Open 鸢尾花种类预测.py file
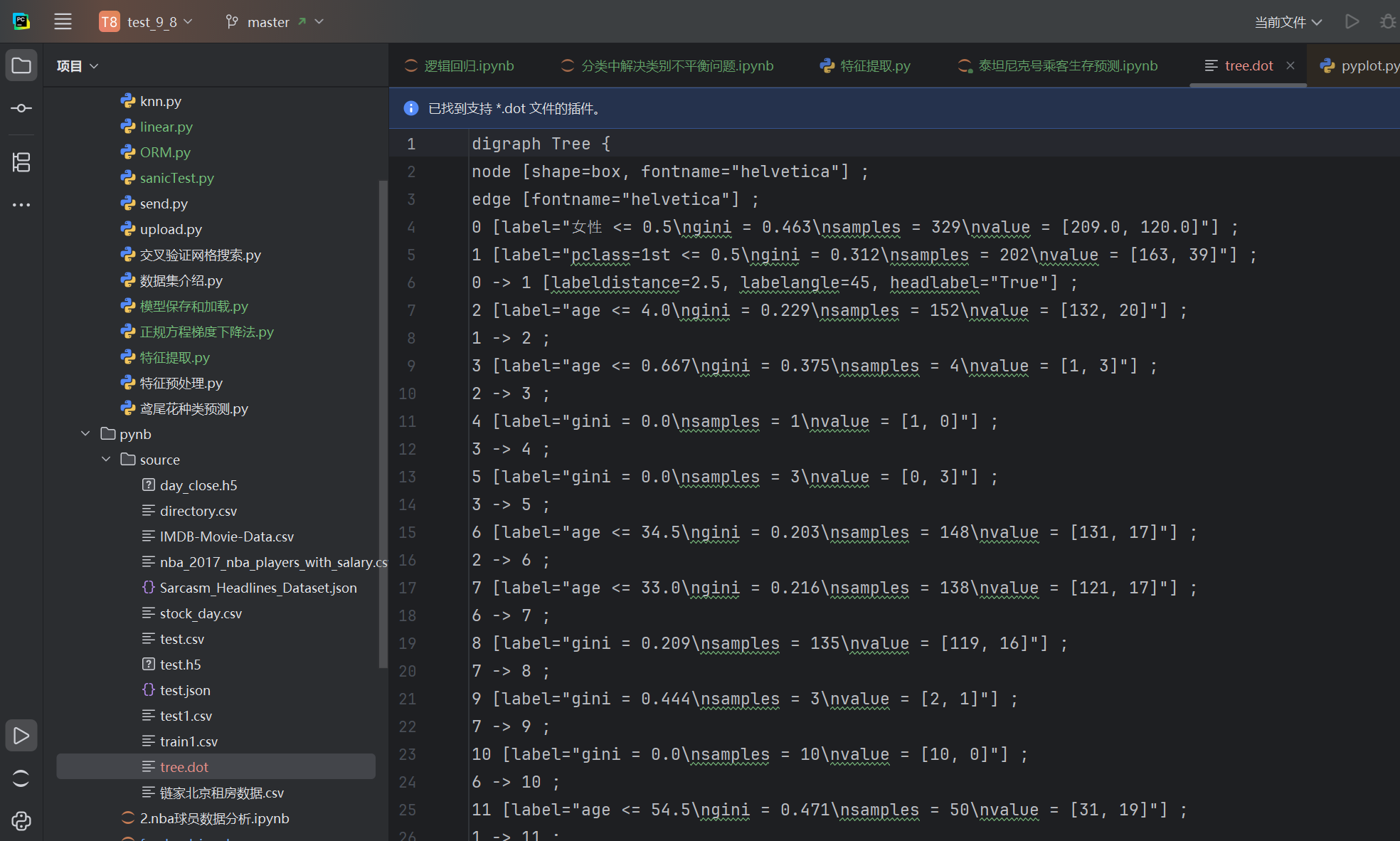 (193, 408)
